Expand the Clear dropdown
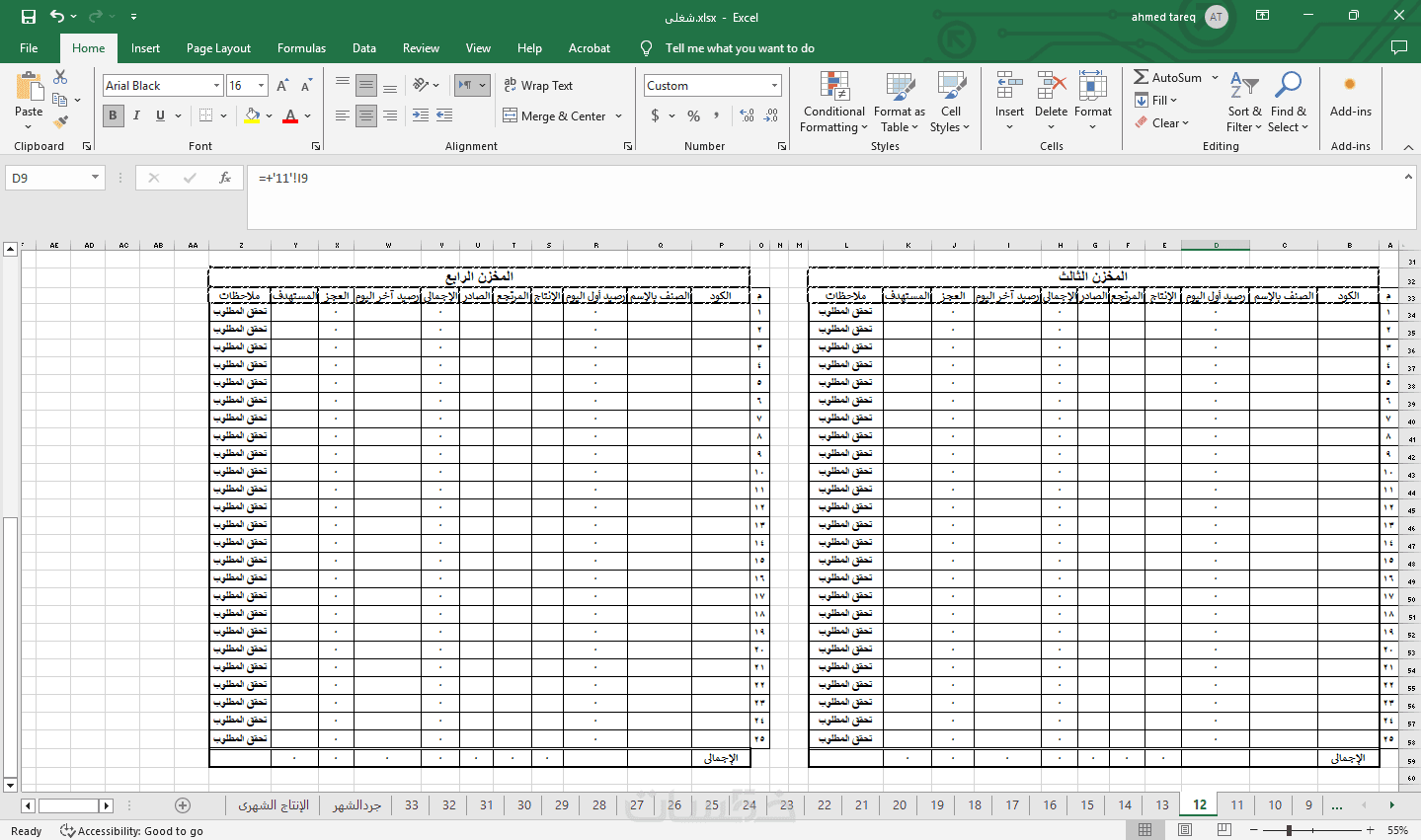The height and width of the screenshot is (840, 1421). pyautogui.click(x=1186, y=122)
